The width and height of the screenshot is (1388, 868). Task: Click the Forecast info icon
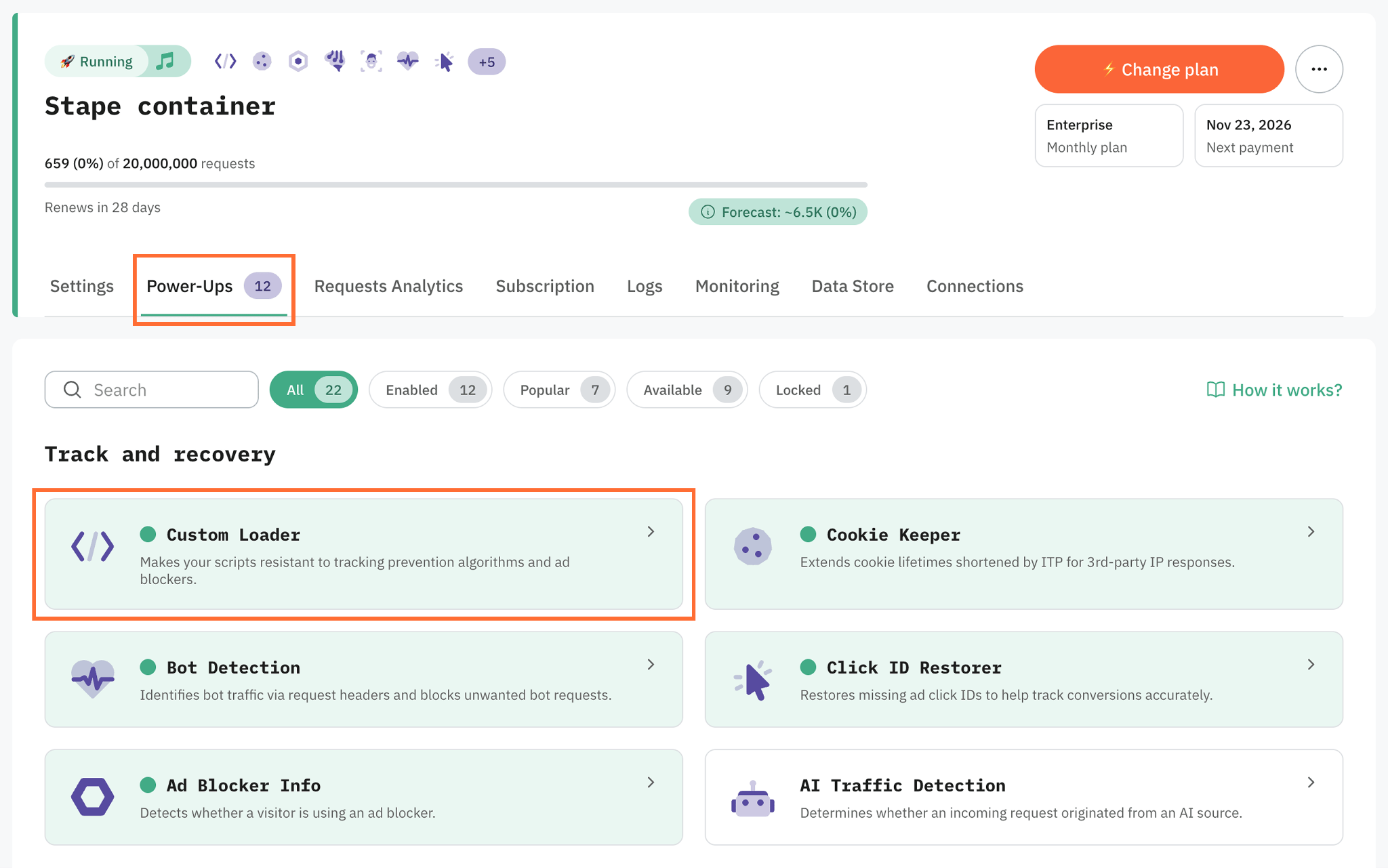point(708,212)
